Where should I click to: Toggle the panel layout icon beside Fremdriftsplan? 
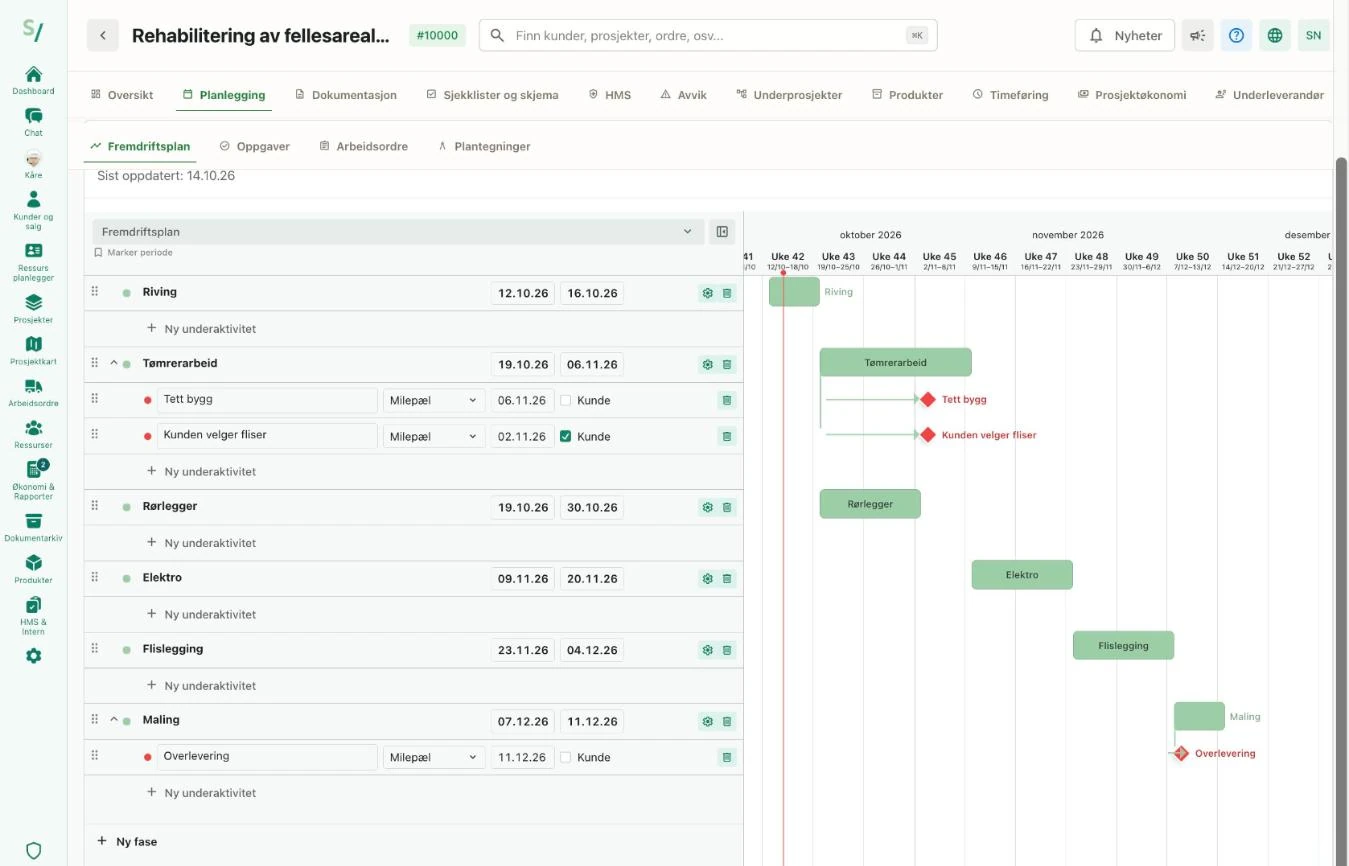[x=722, y=232]
